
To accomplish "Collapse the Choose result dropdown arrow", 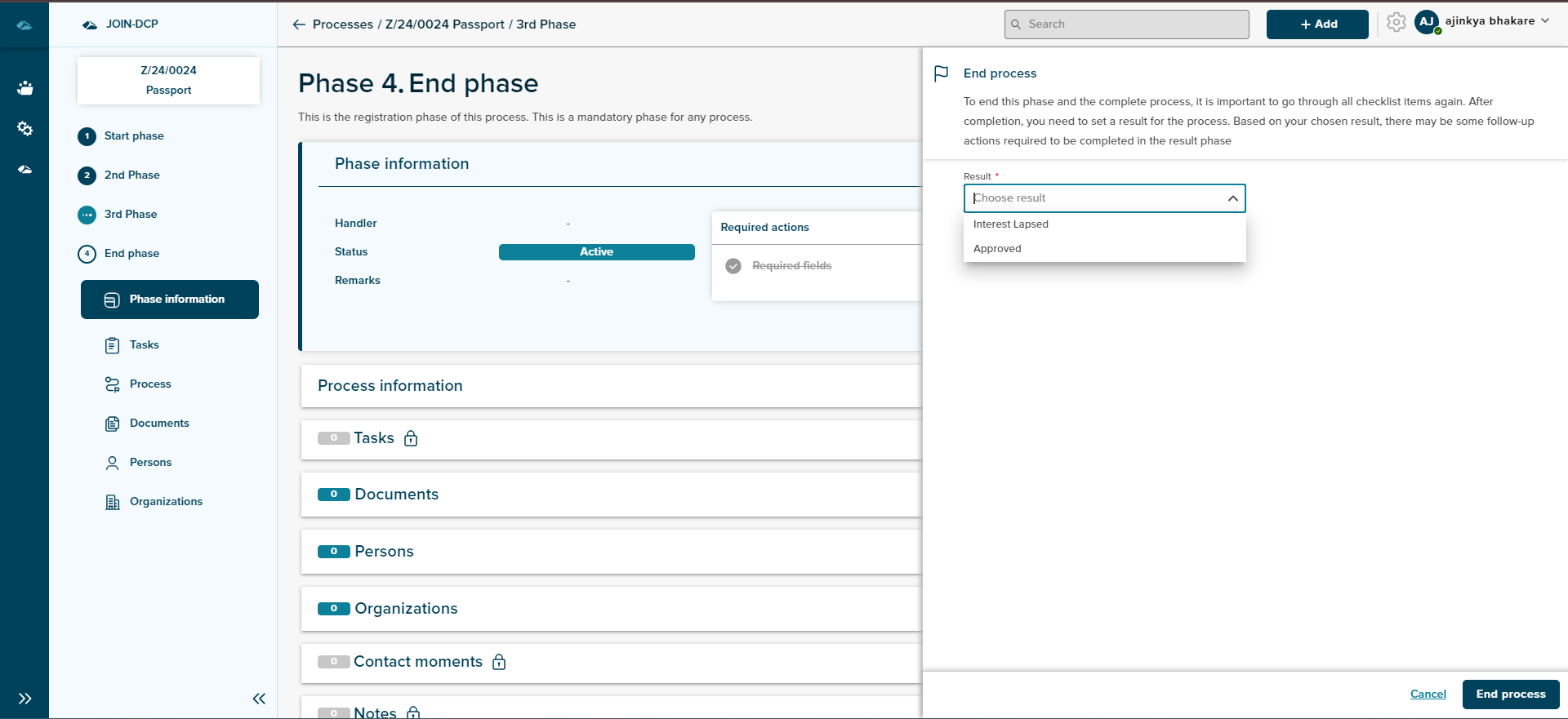I will 1232,198.
